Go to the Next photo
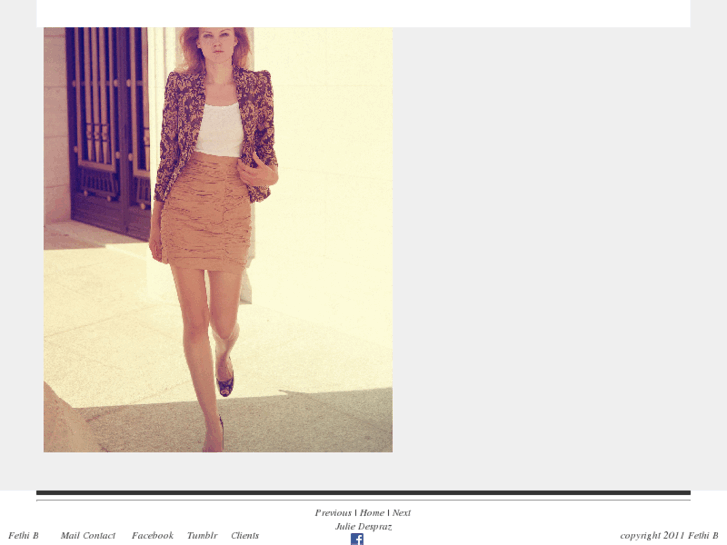 (x=402, y=513)
